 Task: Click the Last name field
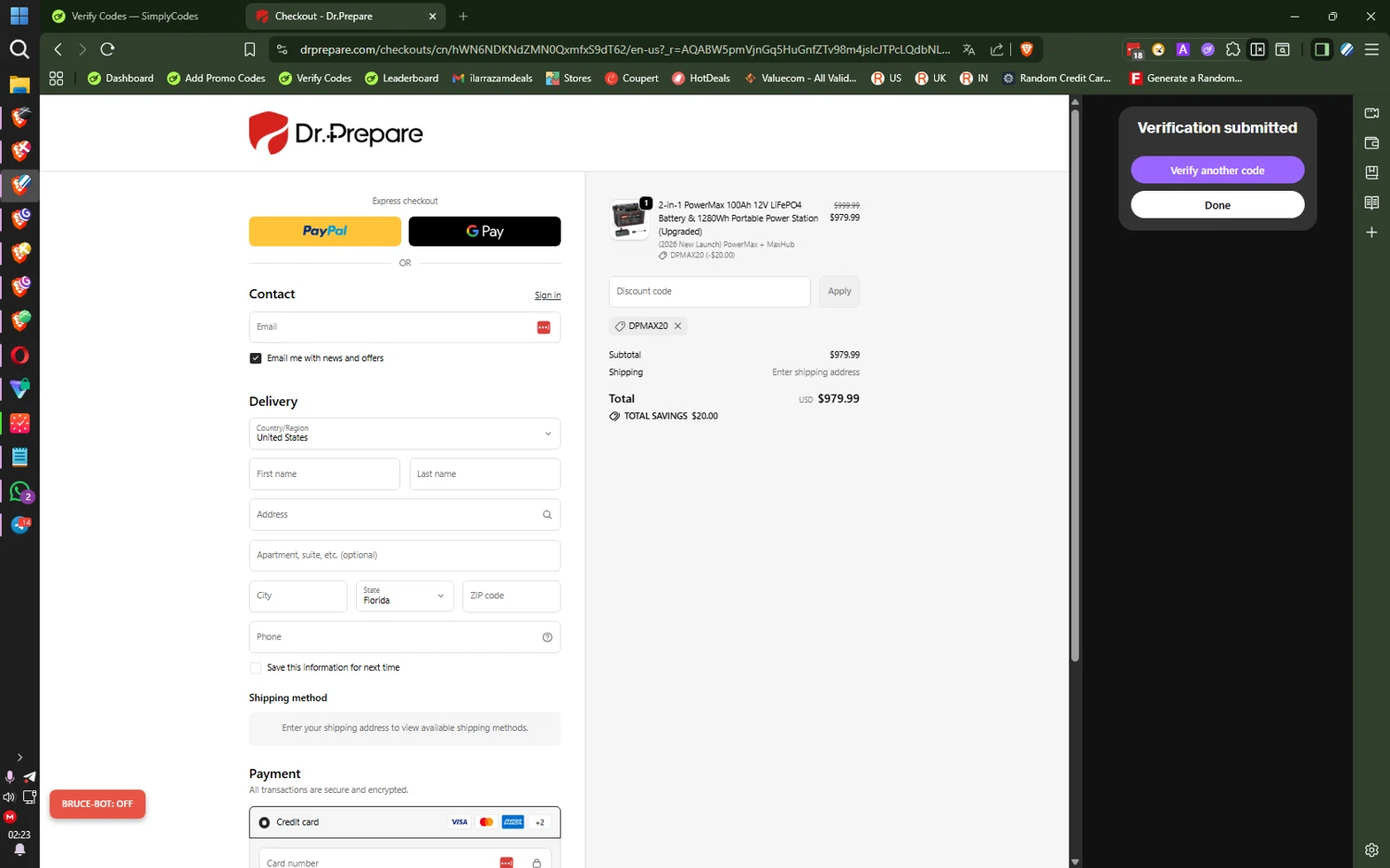[x=485, y=474]
